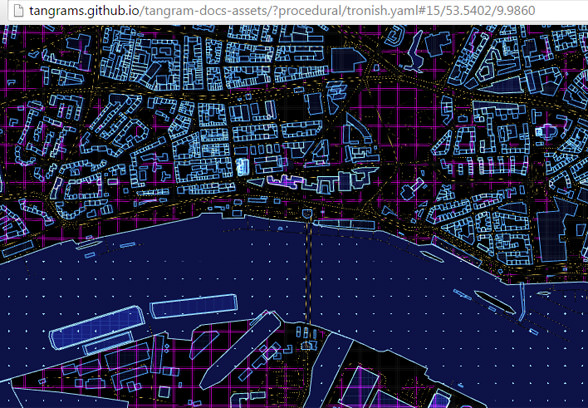588x408 pixels.
Task: Click the cross-shaped building near the riverbank
Action: (412, 189)
